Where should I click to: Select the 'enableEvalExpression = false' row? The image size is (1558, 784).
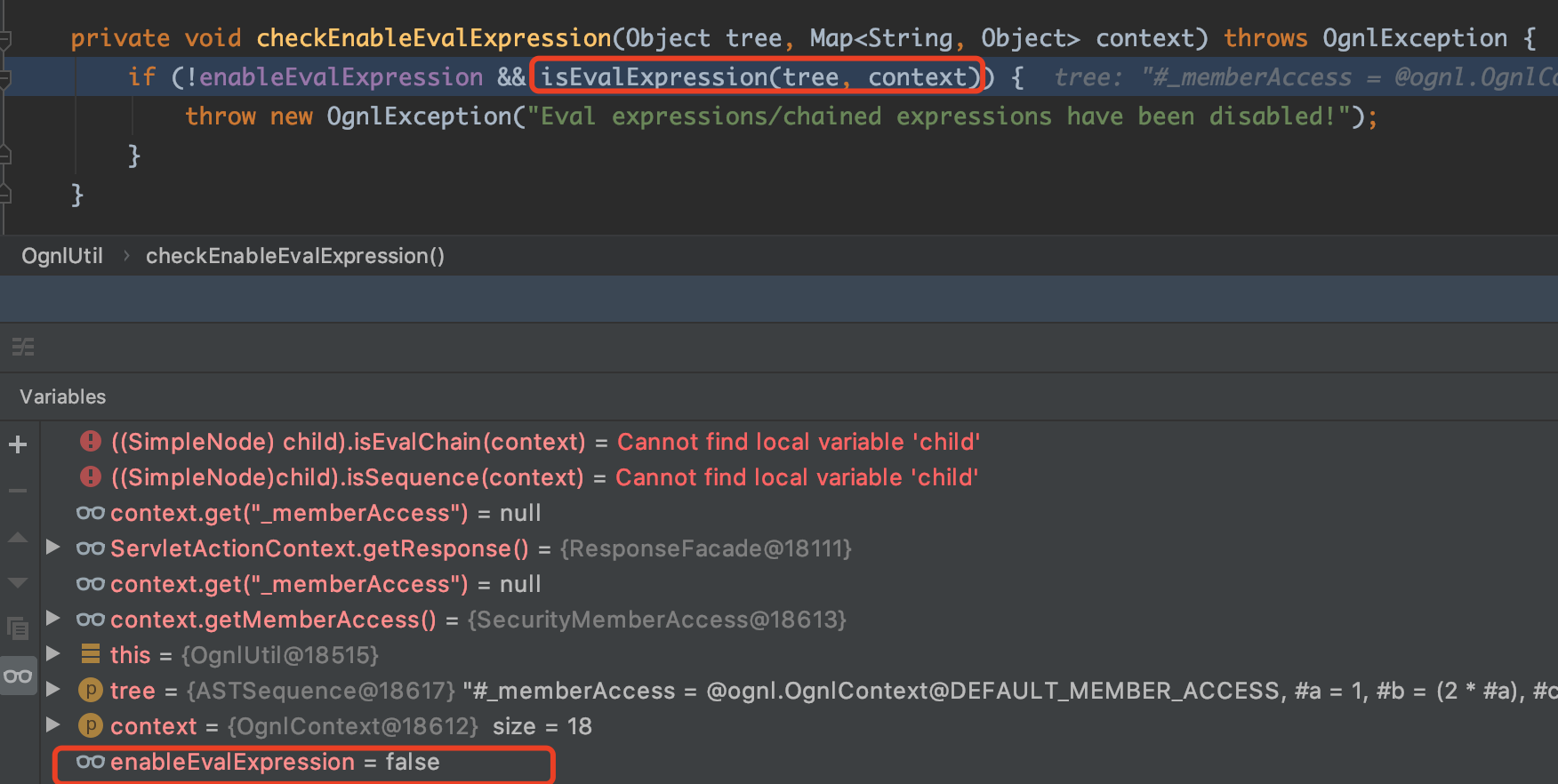coord(799,762)
